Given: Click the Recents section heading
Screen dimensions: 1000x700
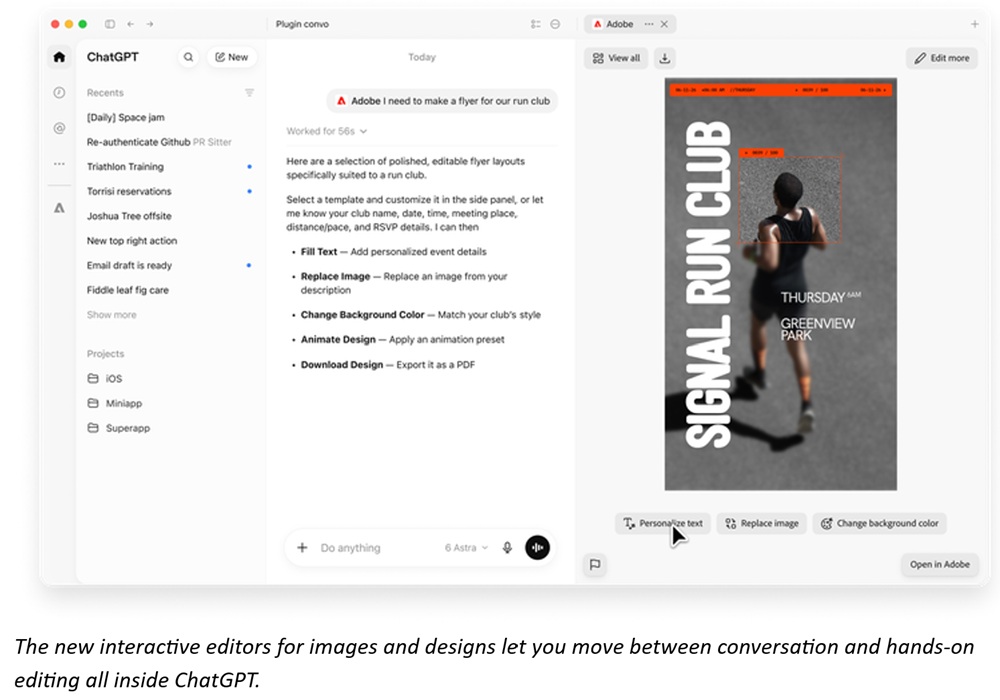Looking at the screenshot, I should click(105, 92).
